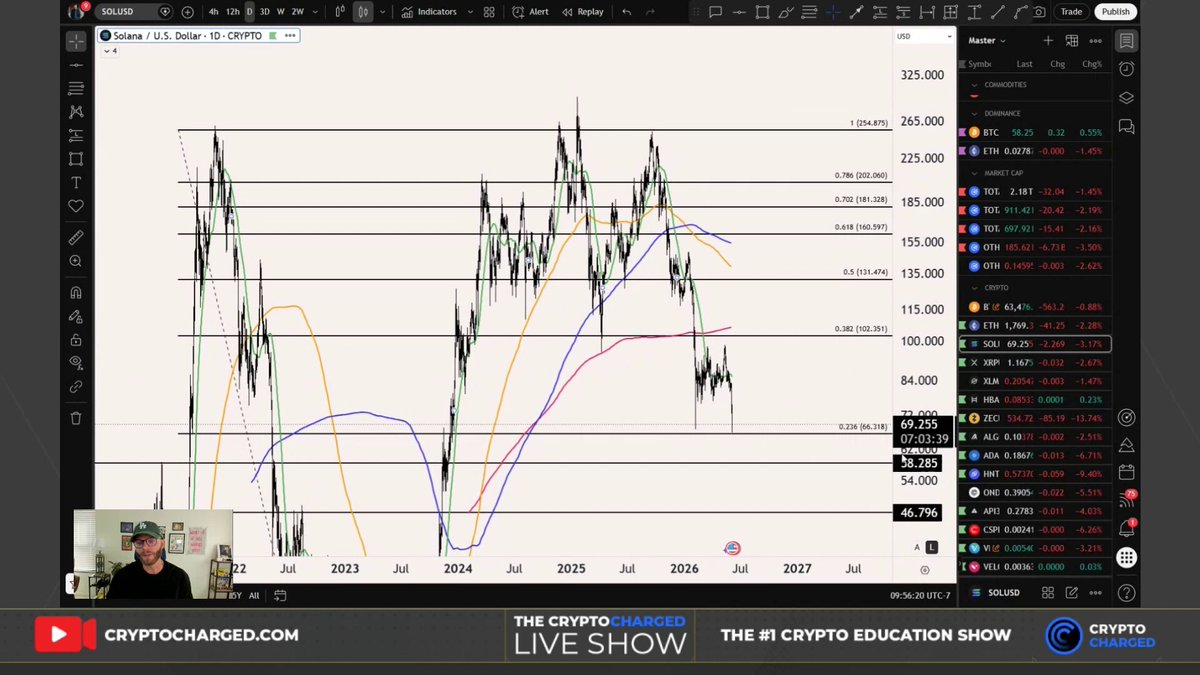Open the Indicators menu
The height and width of the screenshot is (675, 1200).
click(x=430, y=12)
